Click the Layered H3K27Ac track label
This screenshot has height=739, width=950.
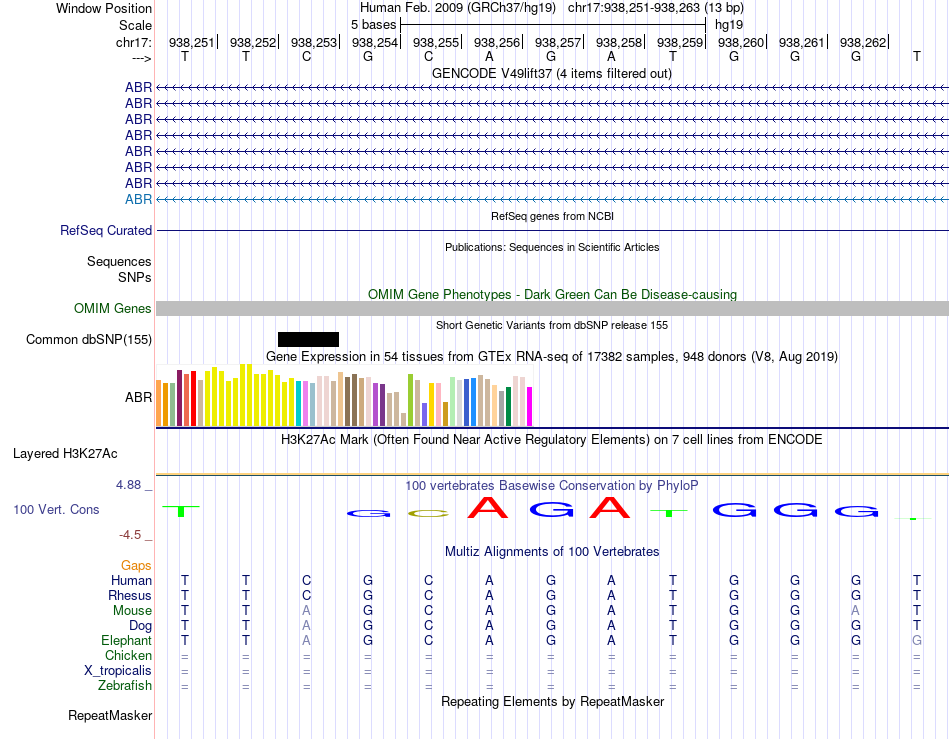coord(65,454)
